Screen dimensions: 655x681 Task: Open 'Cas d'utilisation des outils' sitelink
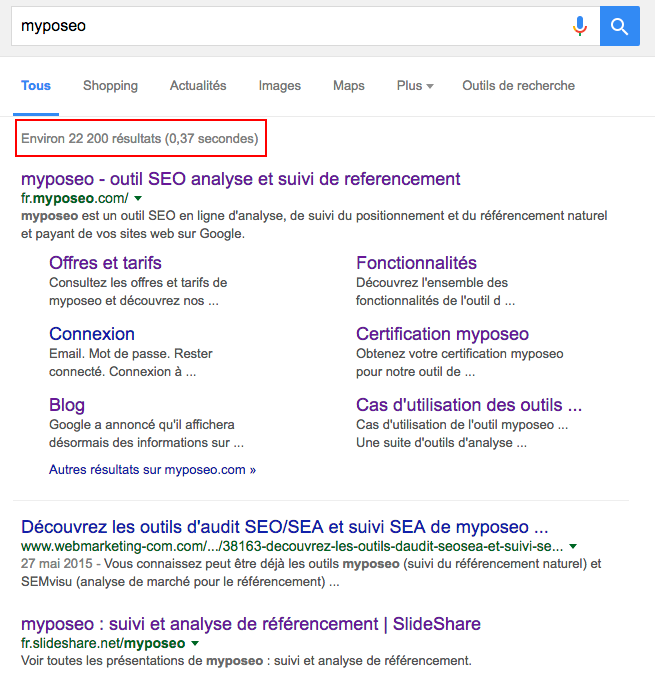click(469, 405)
